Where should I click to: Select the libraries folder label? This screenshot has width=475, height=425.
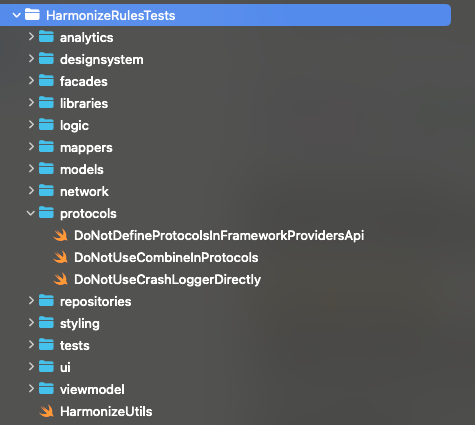tap(84, 103)
